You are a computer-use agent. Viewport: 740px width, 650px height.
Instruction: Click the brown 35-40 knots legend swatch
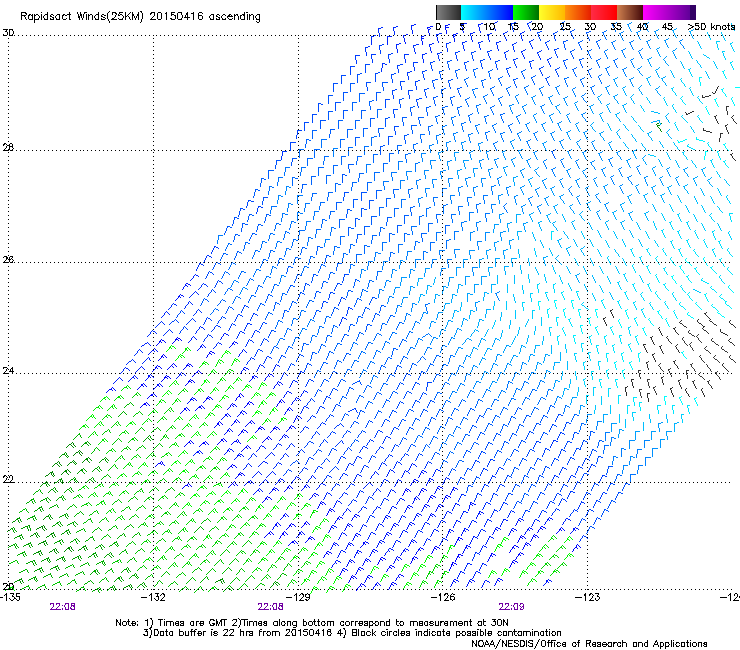pyautogui.click(x=630, y=12)
